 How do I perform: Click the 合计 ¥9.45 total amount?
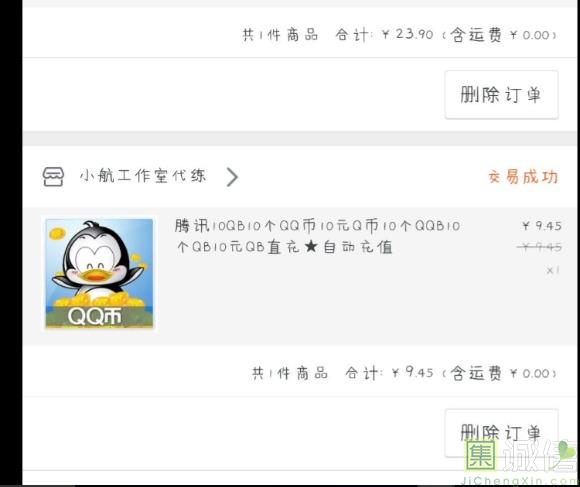click(x=389, y=373)
